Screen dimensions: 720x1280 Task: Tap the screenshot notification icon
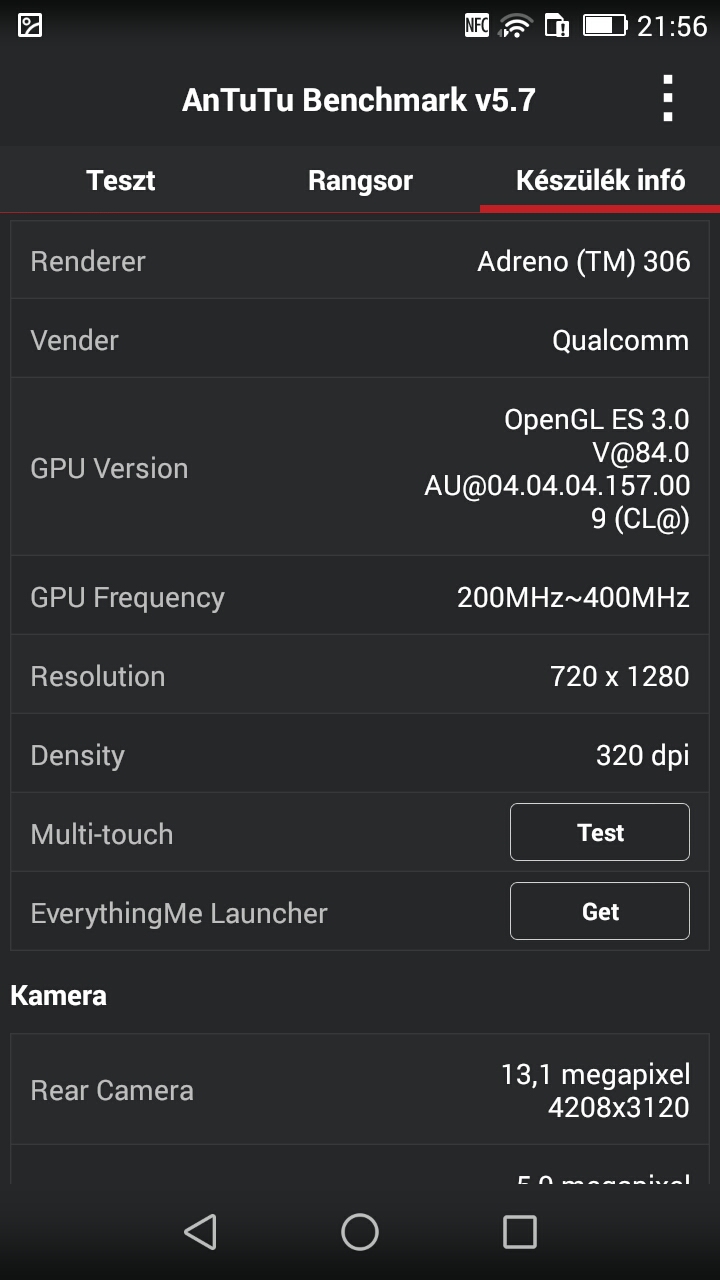(x=30, y=26)
